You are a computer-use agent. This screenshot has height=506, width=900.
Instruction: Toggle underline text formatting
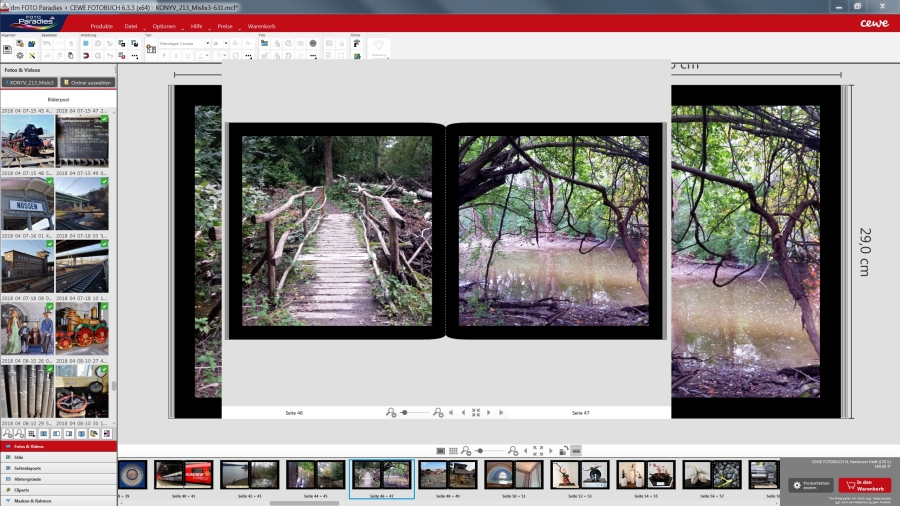pyautogui.click(x=190, y=56)
